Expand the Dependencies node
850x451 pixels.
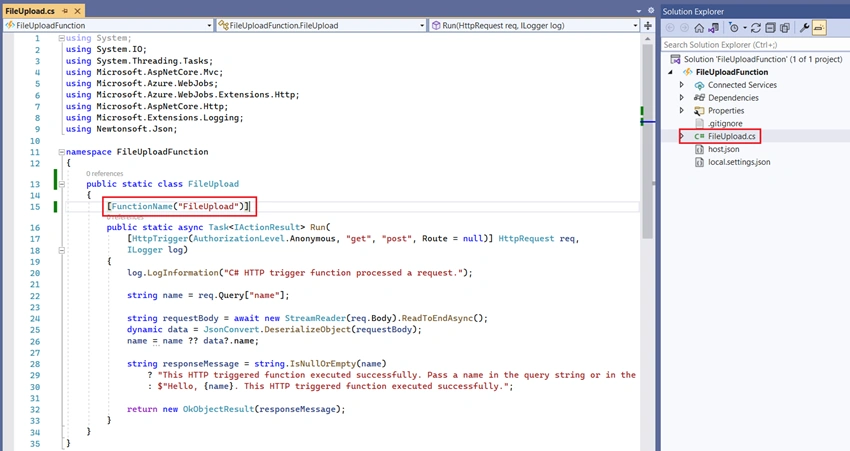tap(682, 98)
